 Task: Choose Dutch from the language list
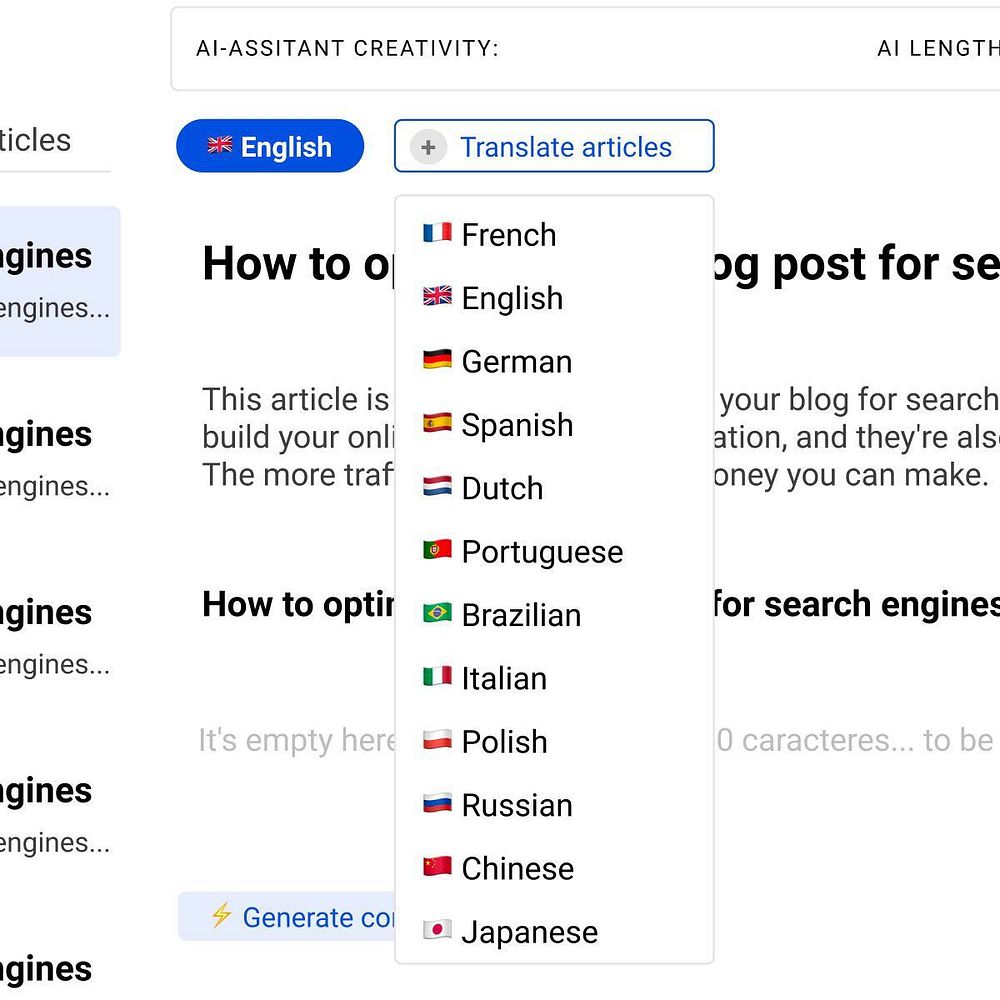tap(502, 489)
